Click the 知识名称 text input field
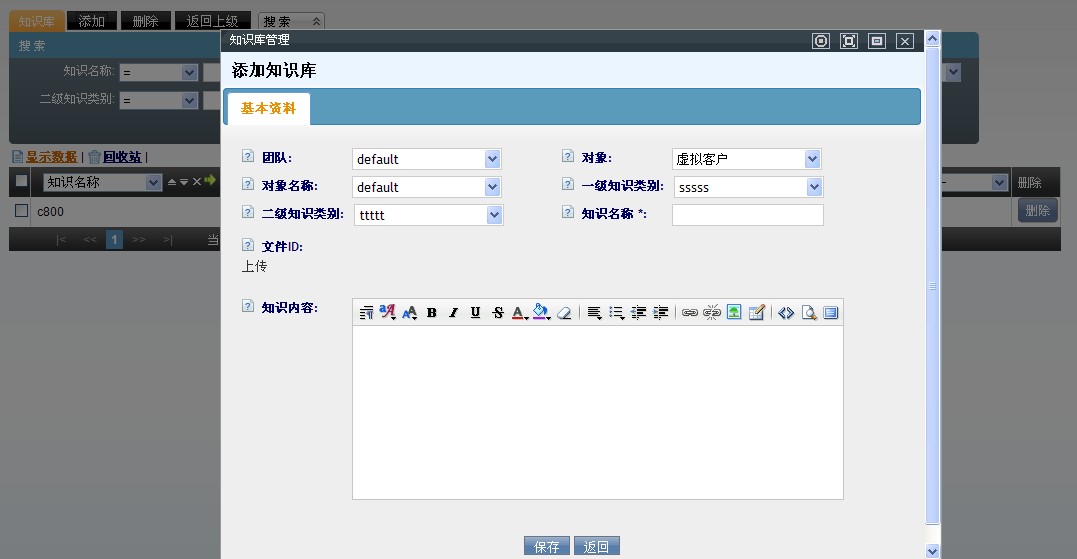This screenshot has height=559, width=1077. tap(747, 215)
